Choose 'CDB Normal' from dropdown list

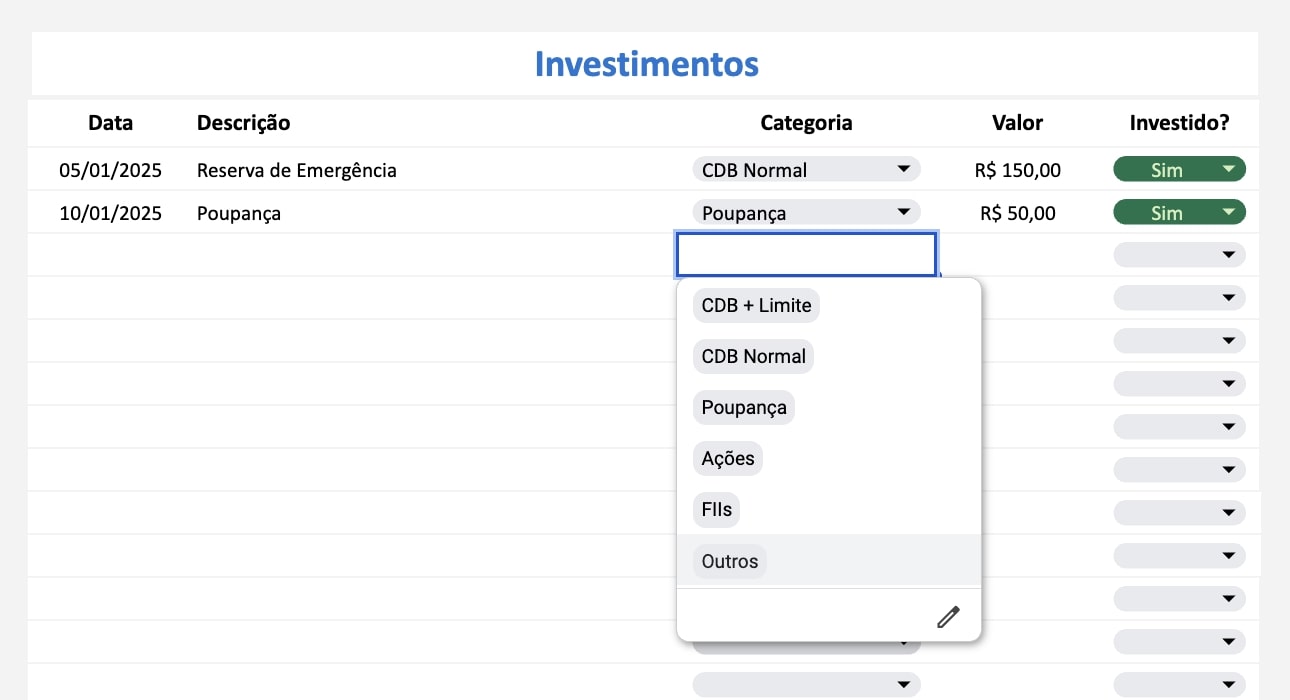[x=753, y=356]
